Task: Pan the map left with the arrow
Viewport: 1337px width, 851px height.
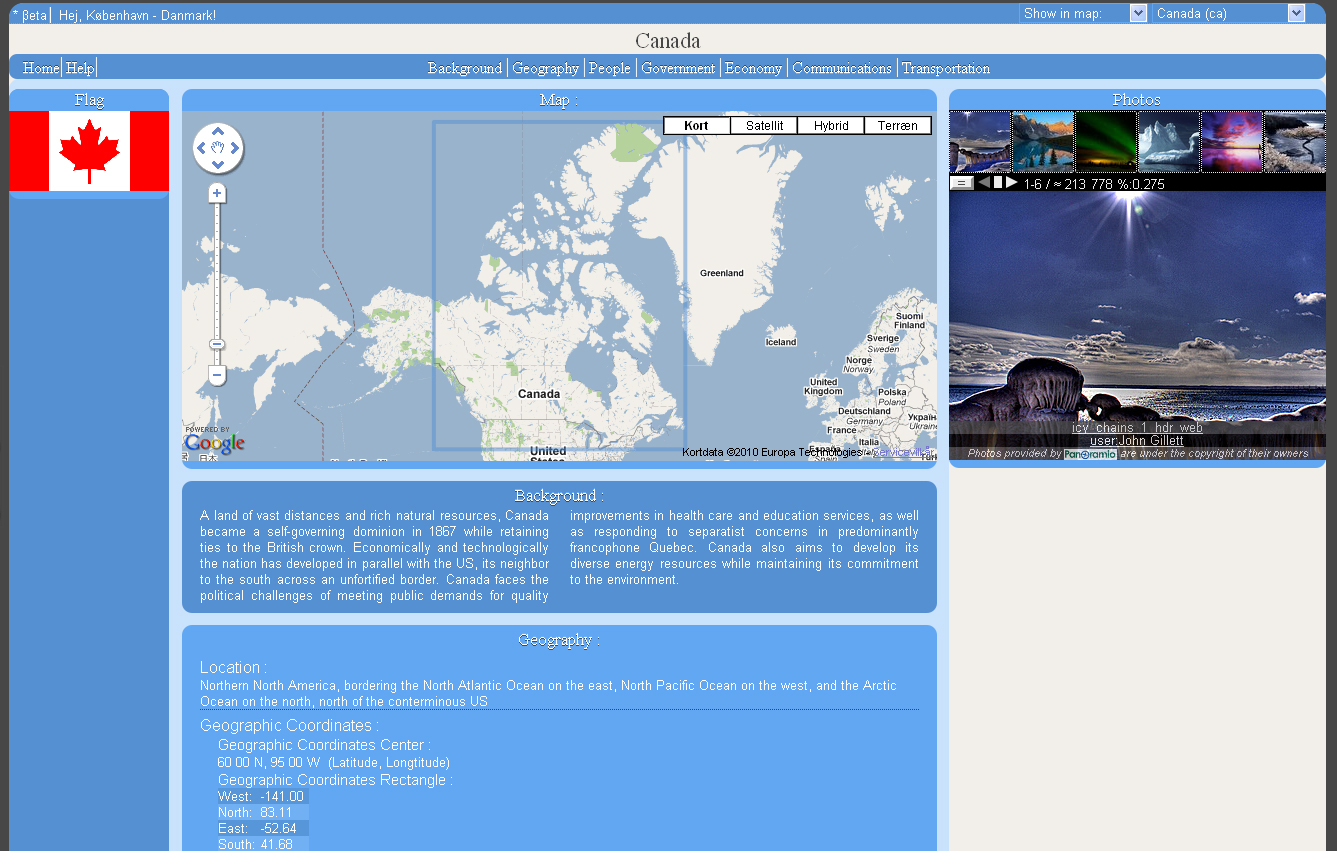Action: (x=201, y=149)
